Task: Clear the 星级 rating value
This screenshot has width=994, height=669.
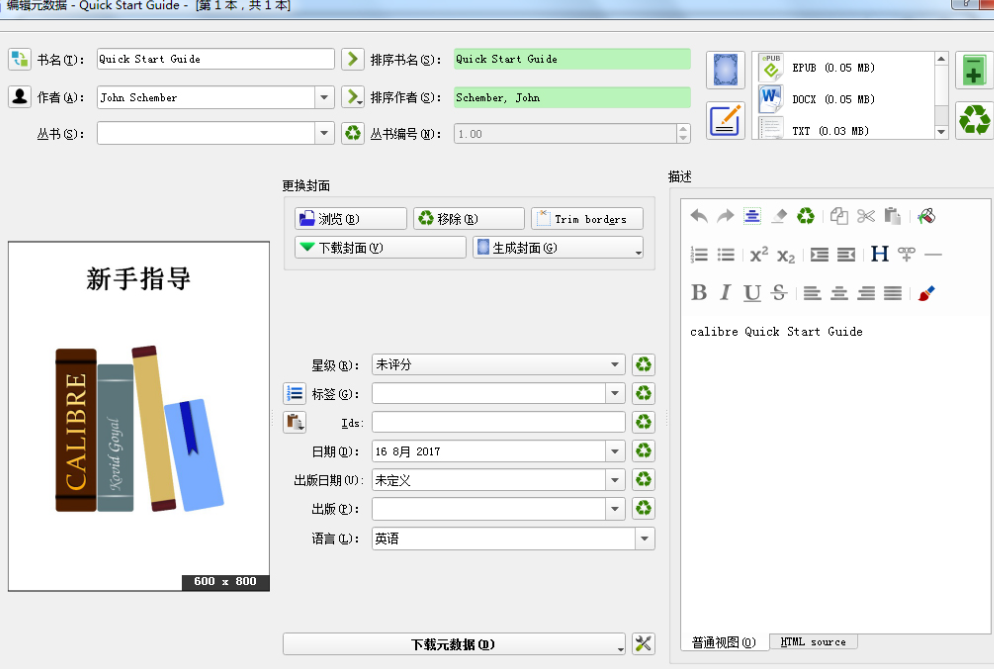Action: click(x=643, y=365)
